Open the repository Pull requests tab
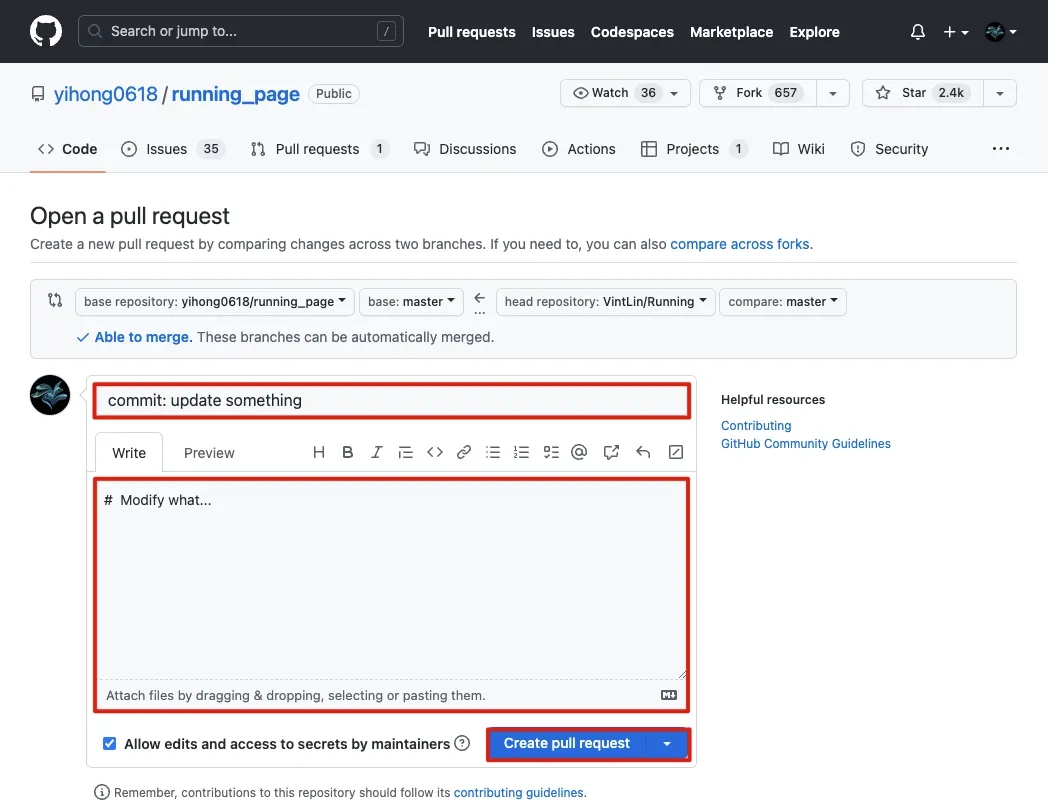Screen dimensions: 1048x802 tap(319, 149)
